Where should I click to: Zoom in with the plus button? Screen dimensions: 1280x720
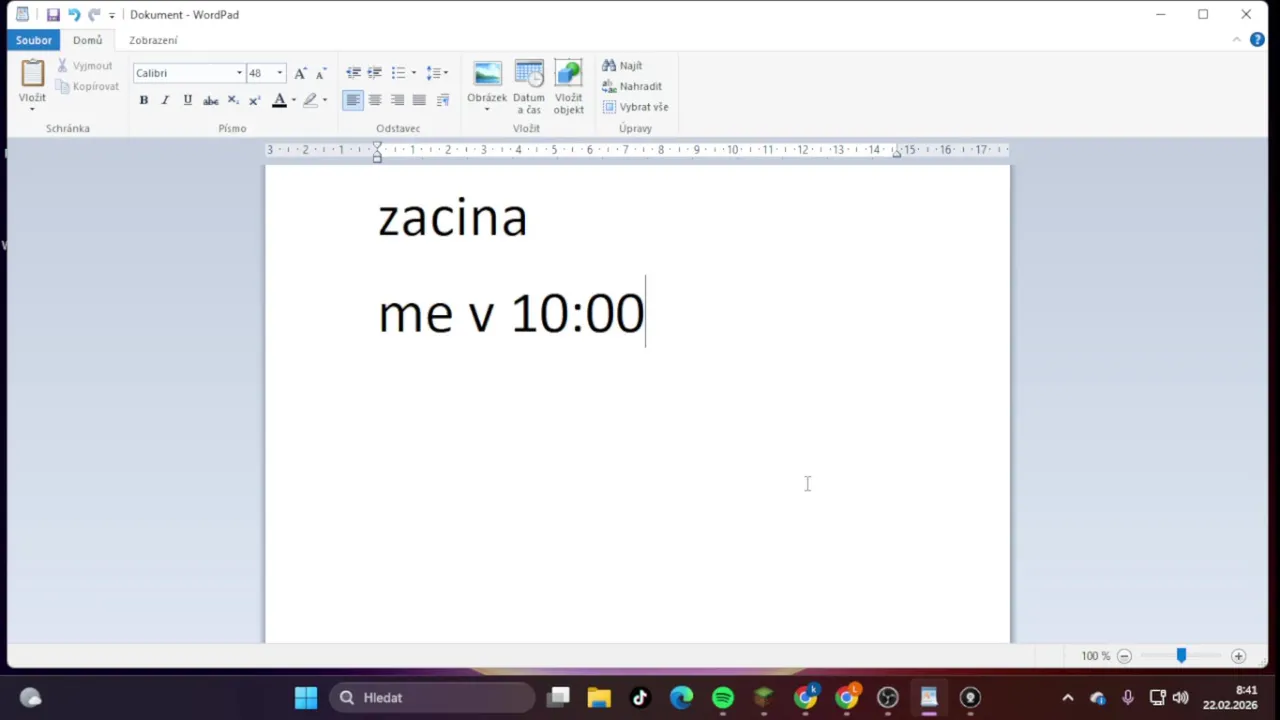(1238, 656)
